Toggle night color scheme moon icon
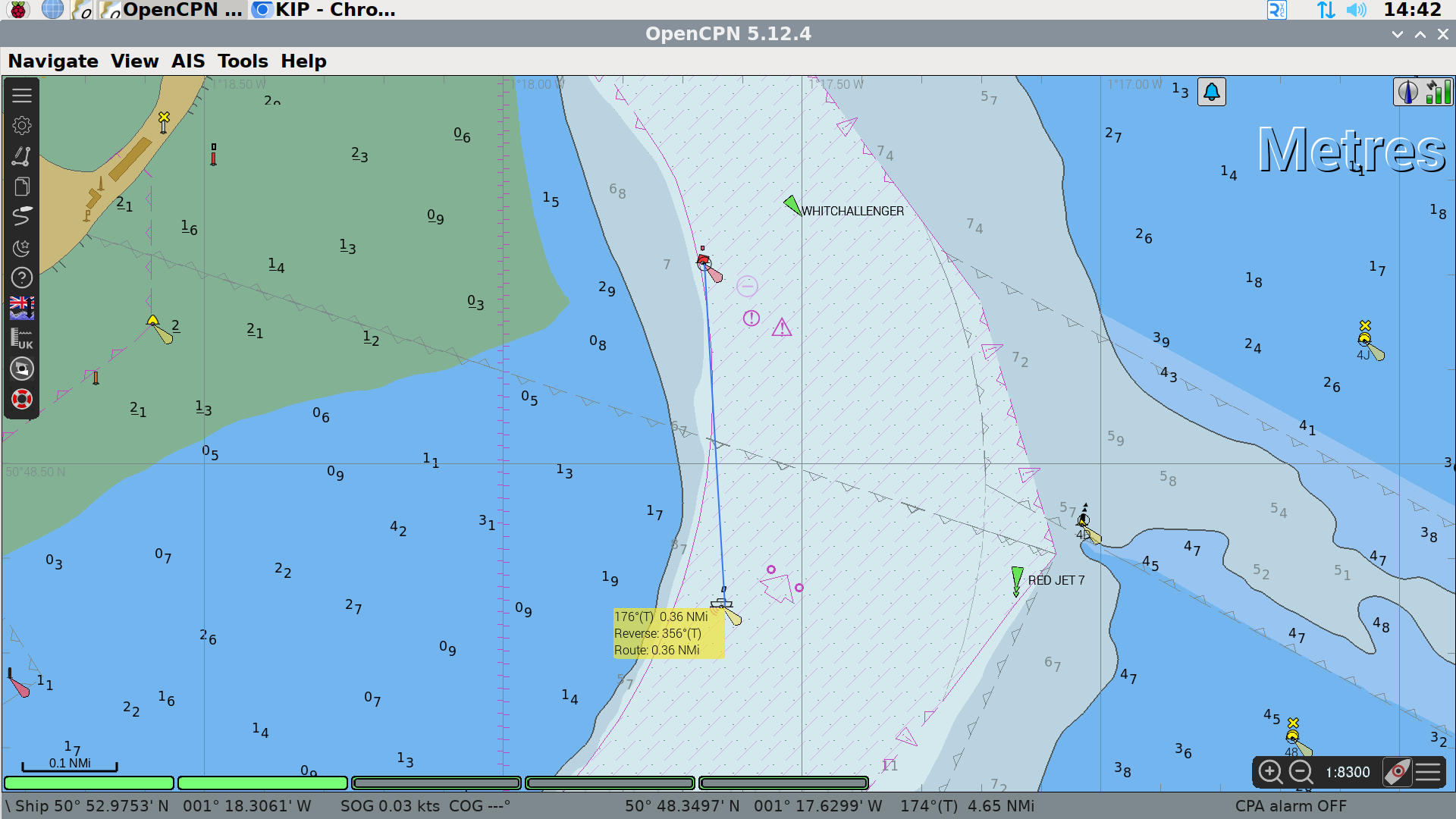The image size is (1456, 819). (x=22, y=248)
